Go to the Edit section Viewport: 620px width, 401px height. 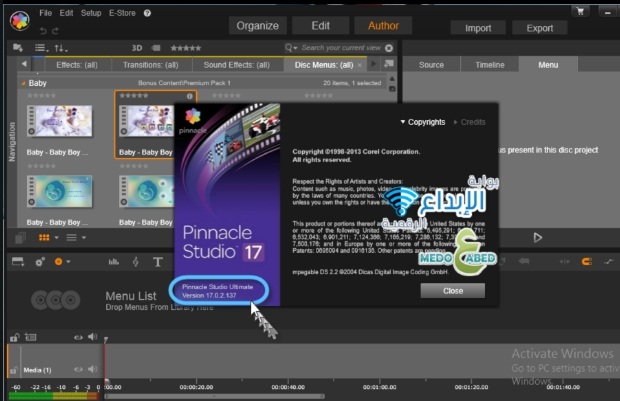320,26
